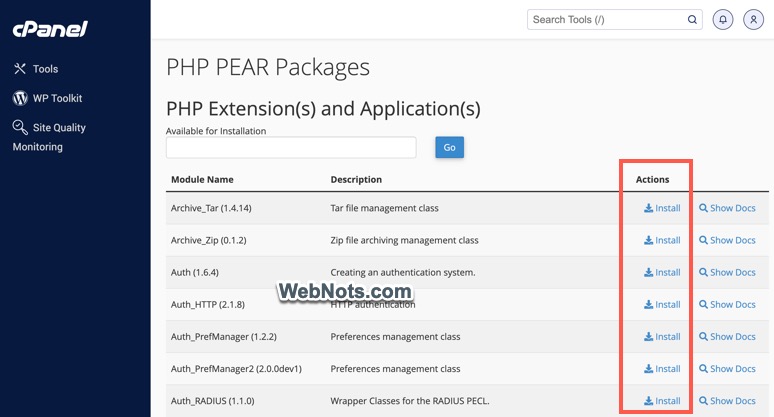The width and height of the screenshot is (774, 417).
Task: Select the Auth_RADIUS (1.1.0) module name
Action: point(213,401)
